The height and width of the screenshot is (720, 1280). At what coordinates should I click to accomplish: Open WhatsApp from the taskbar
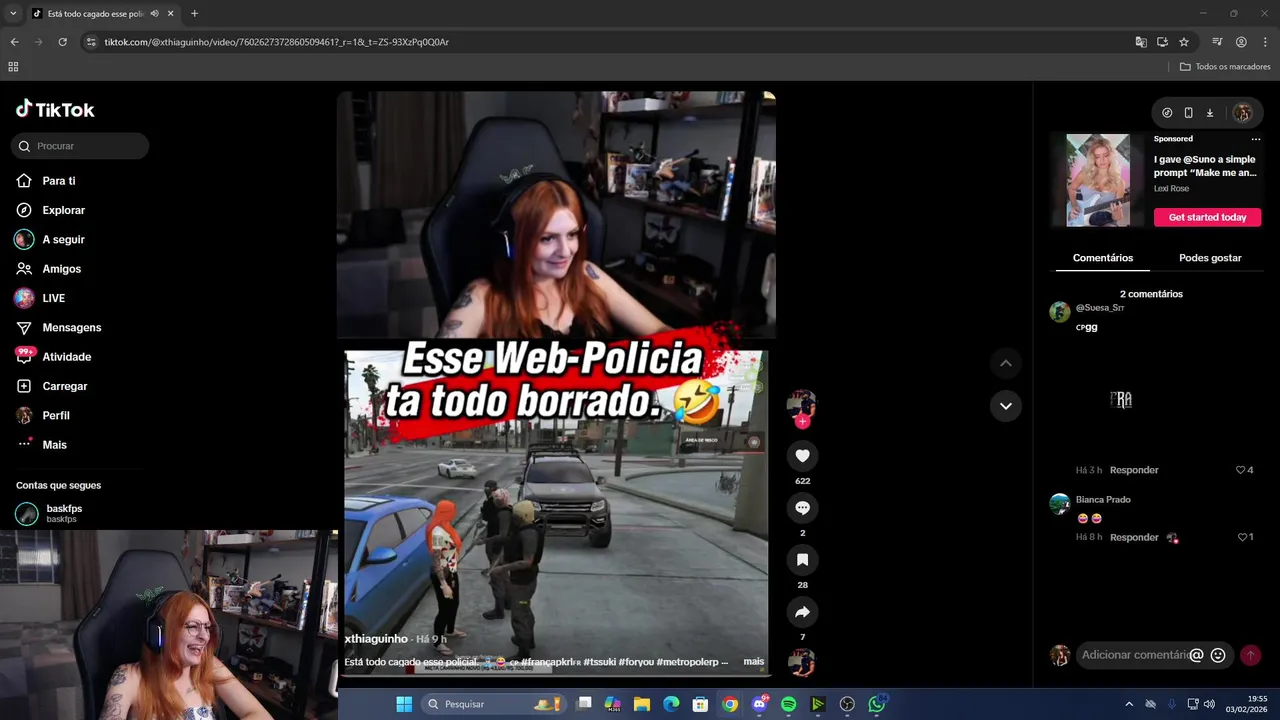(877, 704)
